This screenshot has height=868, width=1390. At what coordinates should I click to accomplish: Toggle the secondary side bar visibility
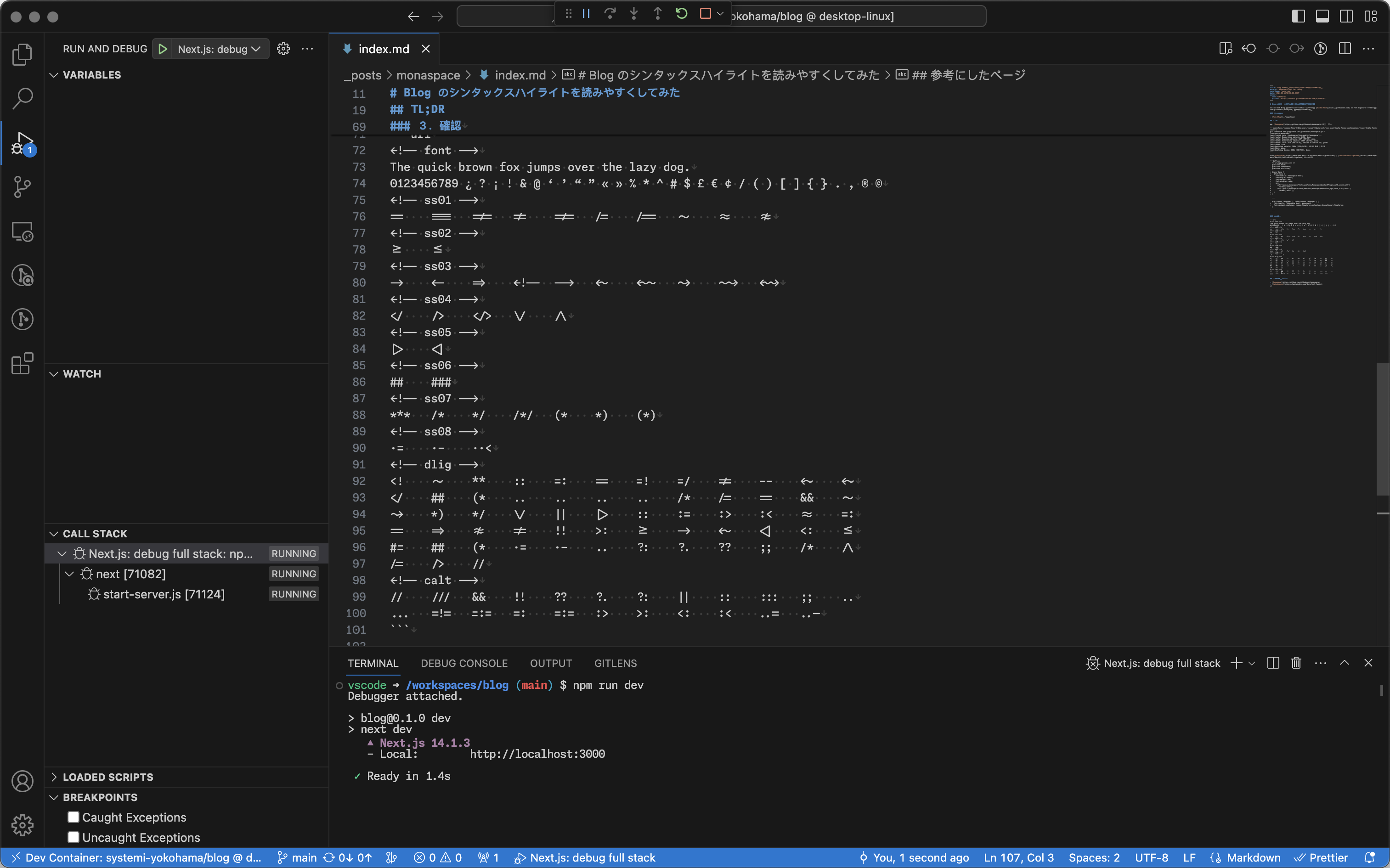1346,16
